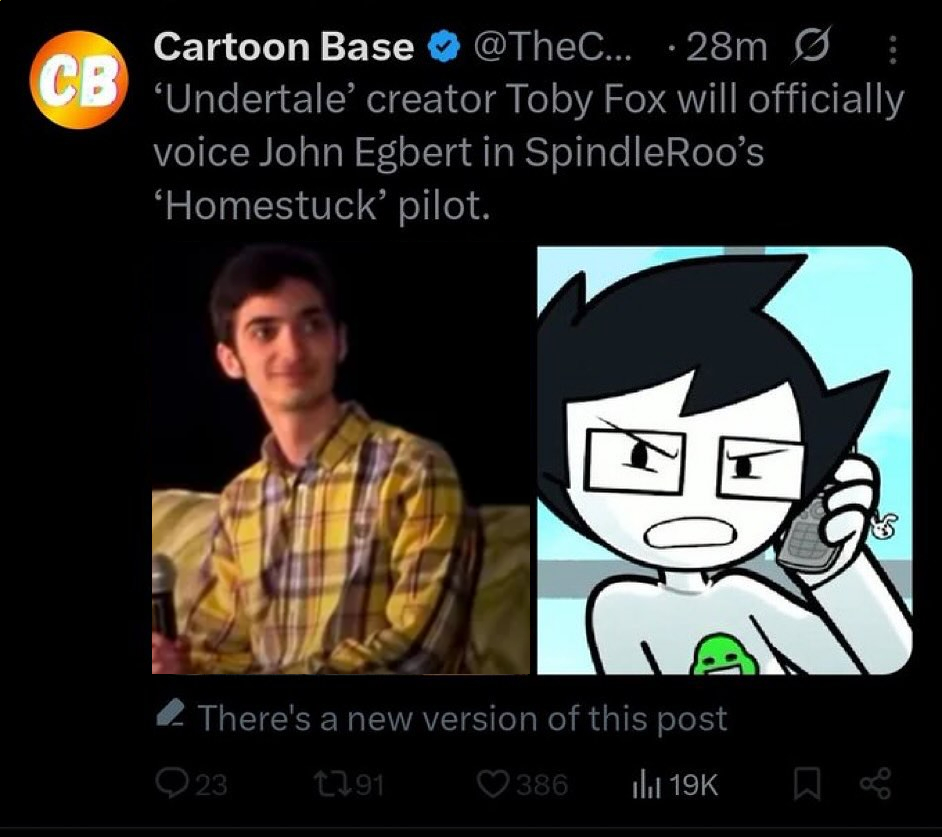Open the Toby Fox photo
The width and height of the screenshot is (942, 837).
341,460
